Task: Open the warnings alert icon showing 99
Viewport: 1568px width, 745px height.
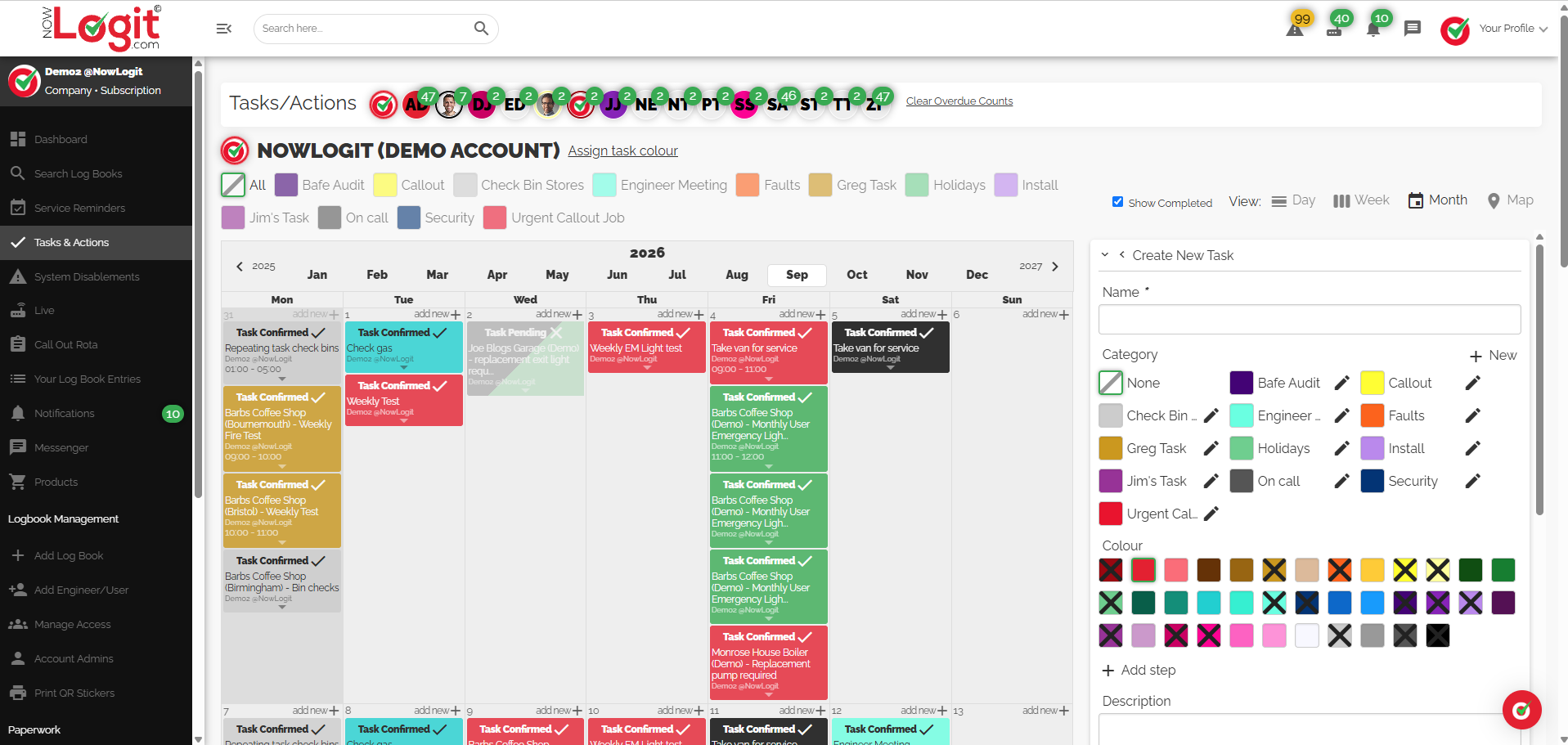Action: point(1295,29)
